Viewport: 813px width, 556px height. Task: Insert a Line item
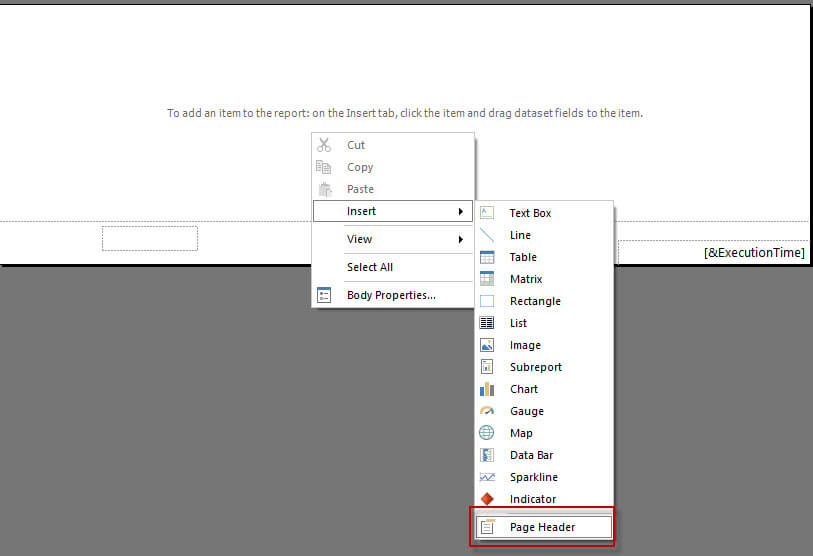(544, 235)
